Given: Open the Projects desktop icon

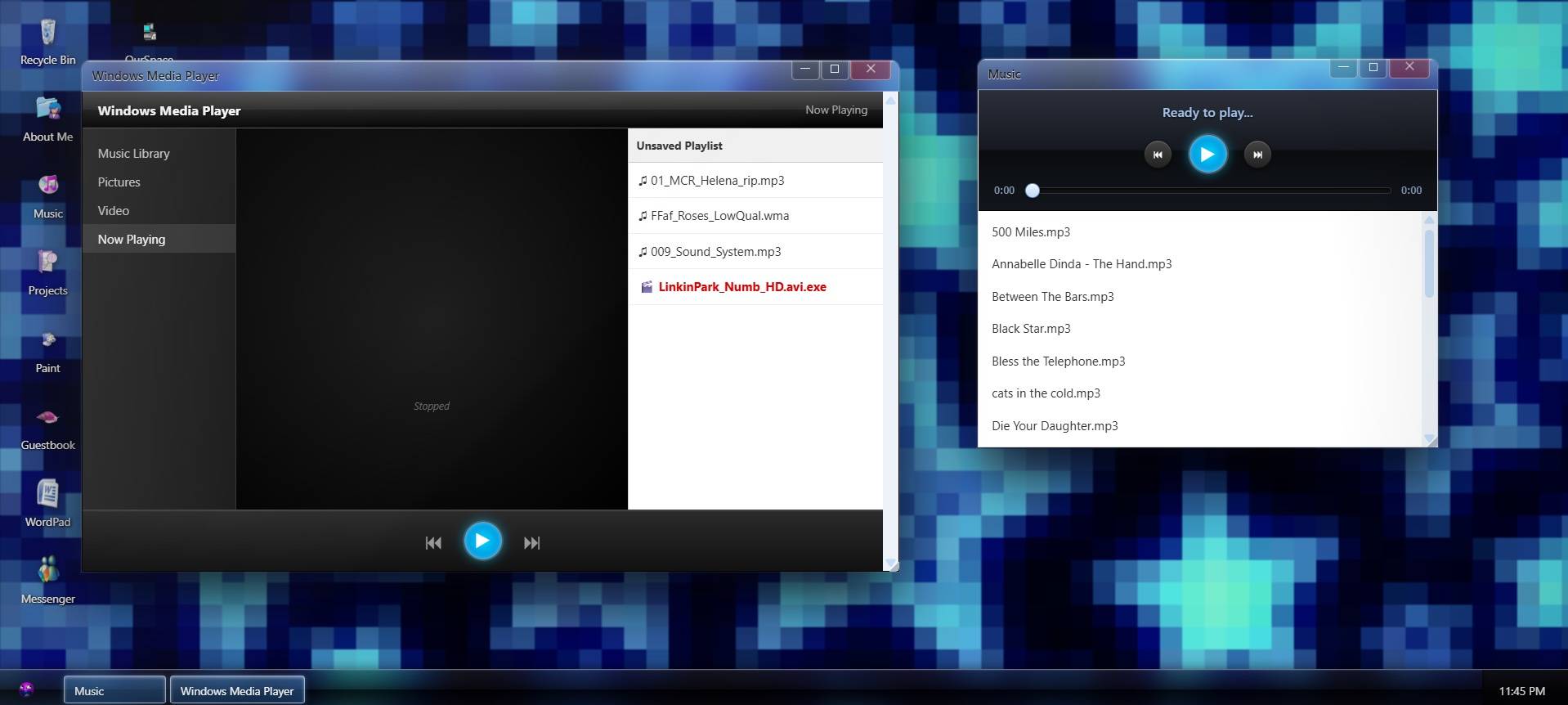Looking at the screenshot, I should [x=47, y=273].
